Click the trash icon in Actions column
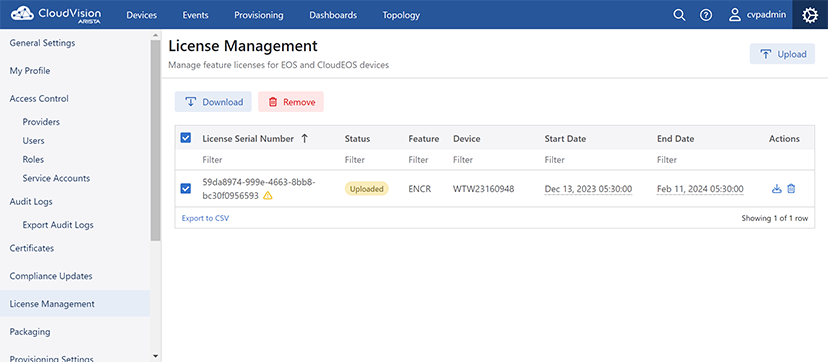828x362 pixels. pyautogui.click(x=791, y=188)
